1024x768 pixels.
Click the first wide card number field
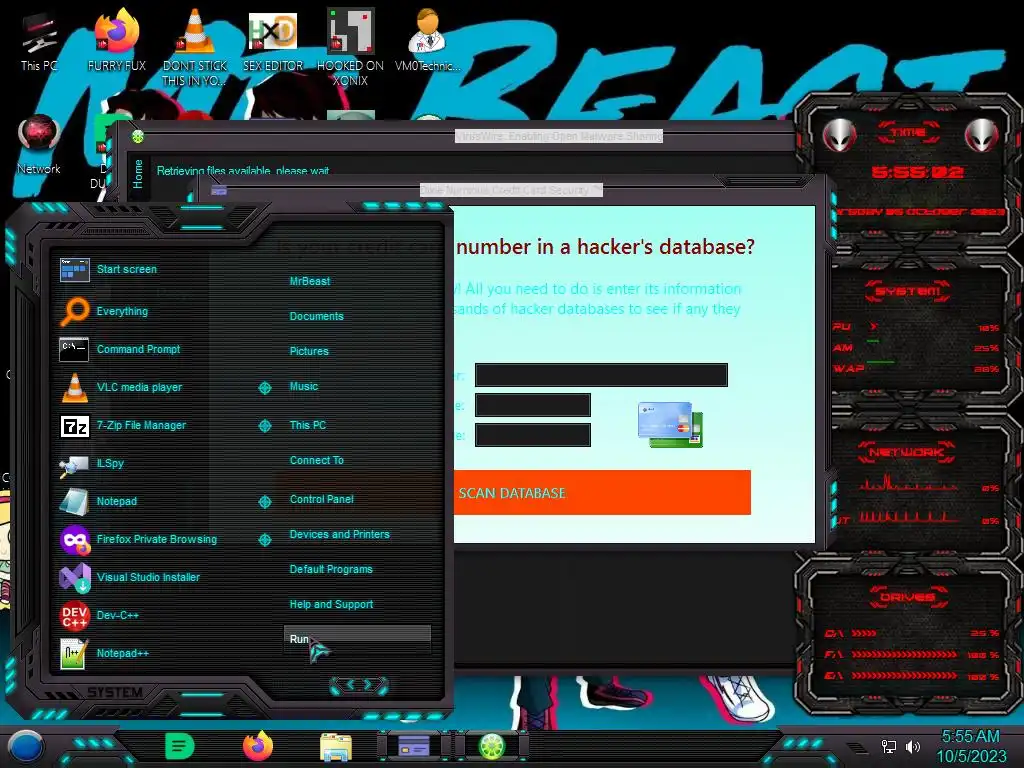(601, 375)
